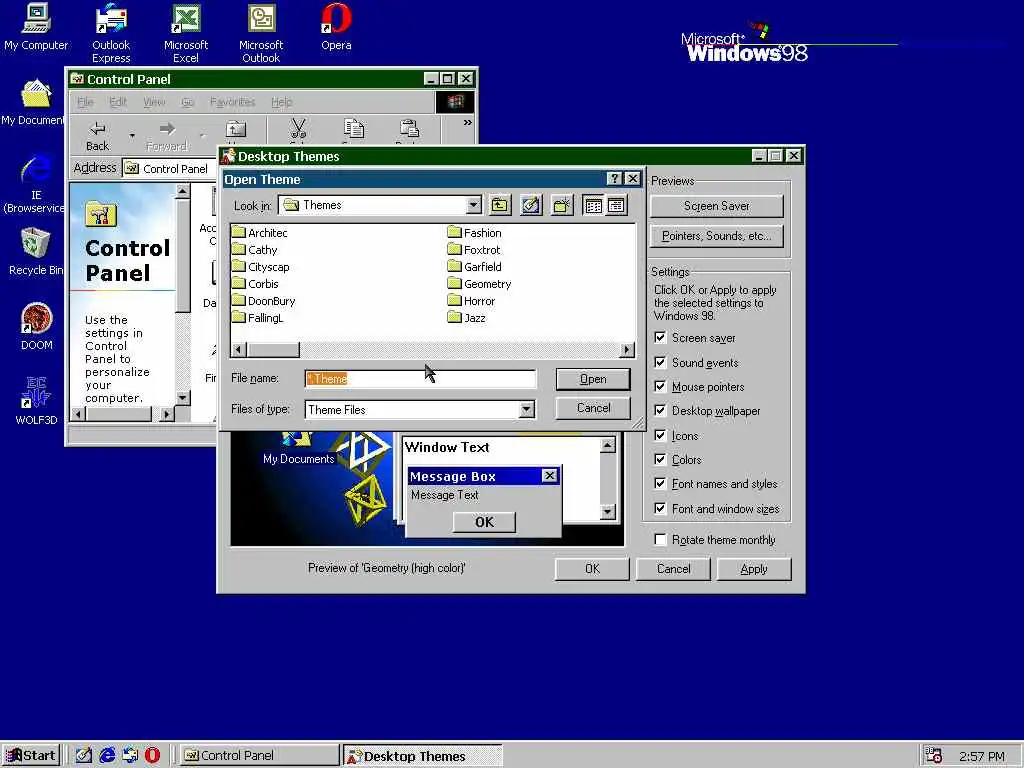1024x768 pixels.
Task: Expand the Look in Themes dropdown
Action: (x=473, y=205)
